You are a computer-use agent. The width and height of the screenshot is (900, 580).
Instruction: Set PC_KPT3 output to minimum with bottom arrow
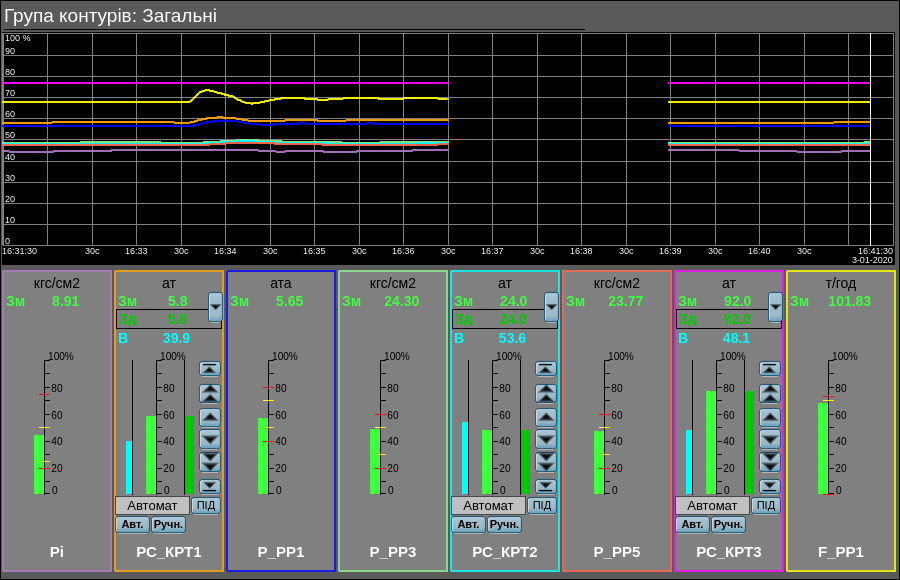click(x=769, y=486)
